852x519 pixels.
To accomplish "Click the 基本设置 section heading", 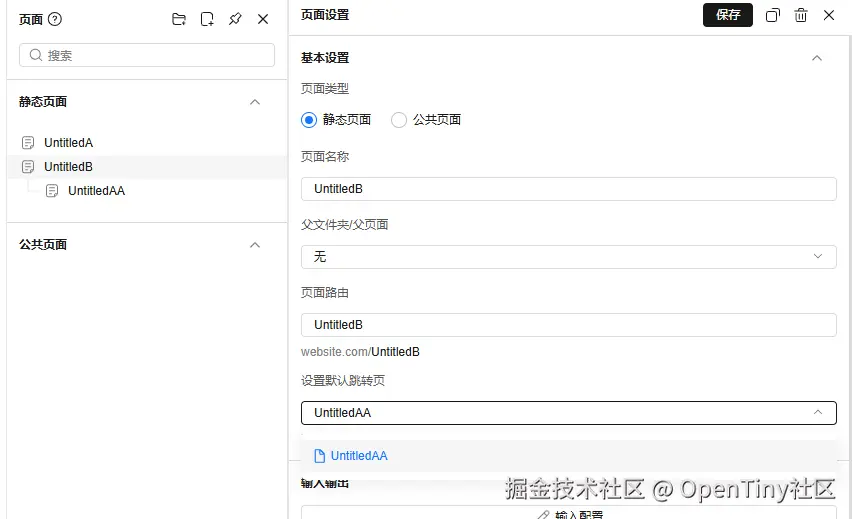I will click(x=325, y=58).
